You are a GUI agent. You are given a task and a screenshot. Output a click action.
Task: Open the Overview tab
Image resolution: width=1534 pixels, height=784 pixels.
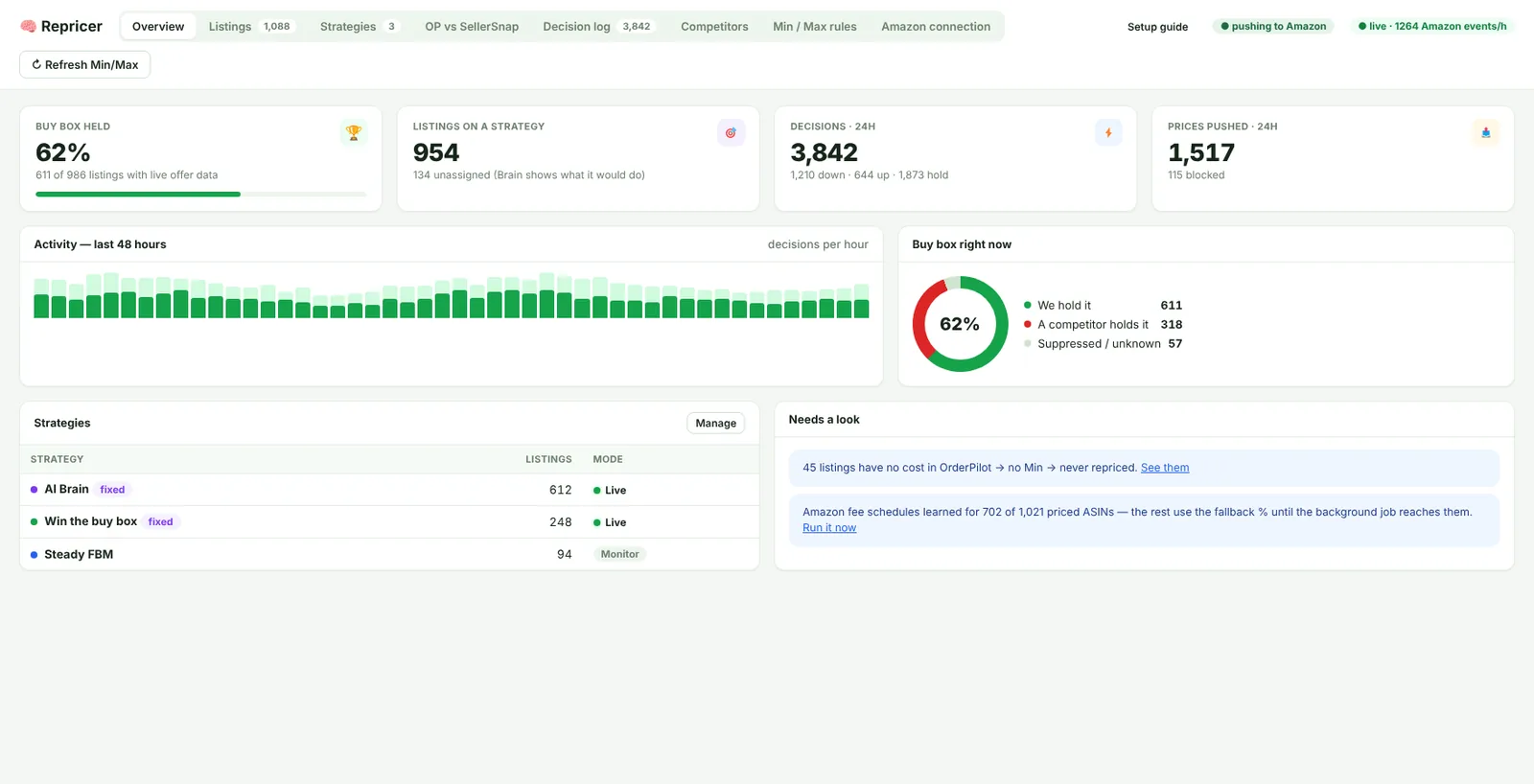[158, 27]
